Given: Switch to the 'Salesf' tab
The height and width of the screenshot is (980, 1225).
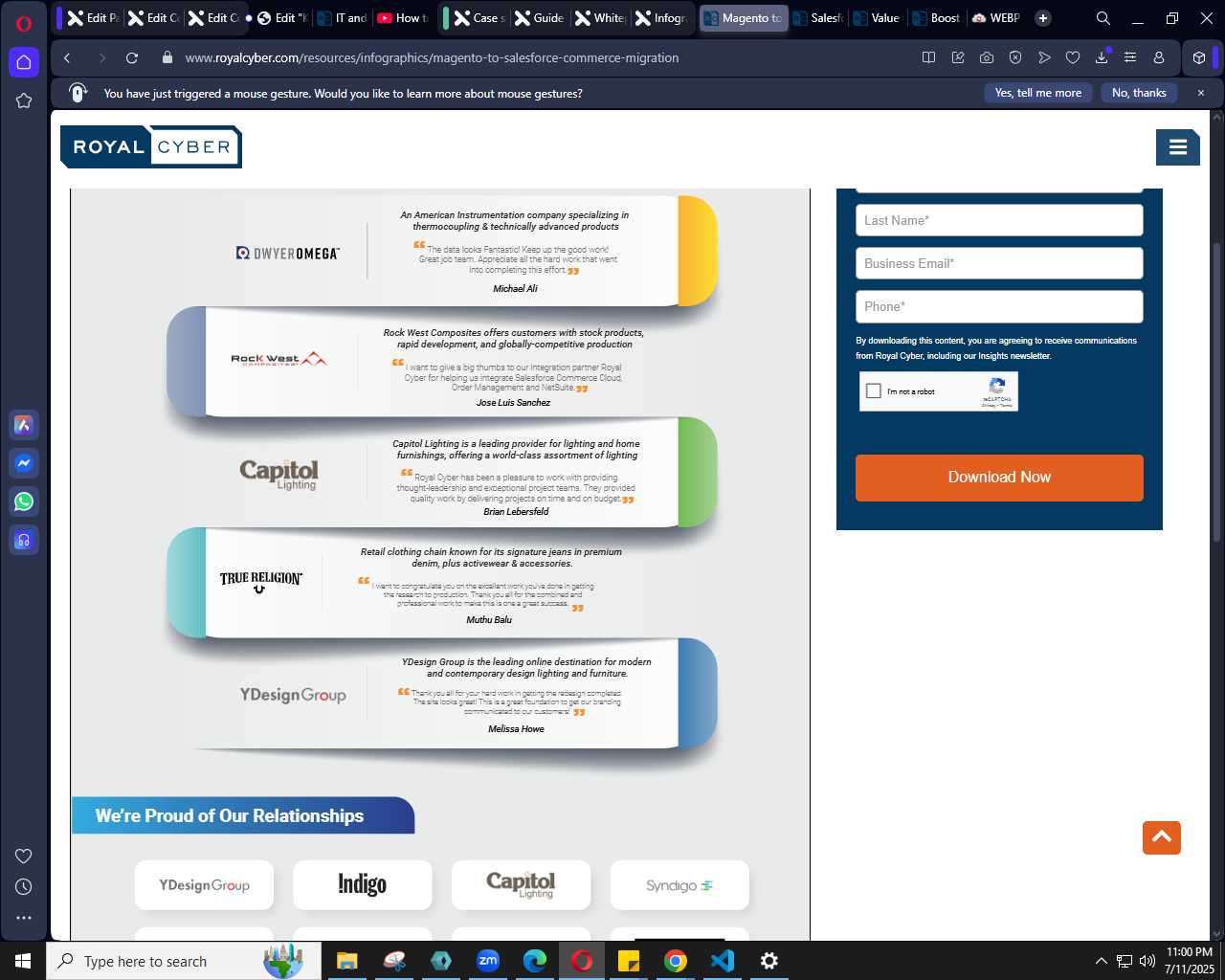Looking at the screenshot, I should coord(818,18).
